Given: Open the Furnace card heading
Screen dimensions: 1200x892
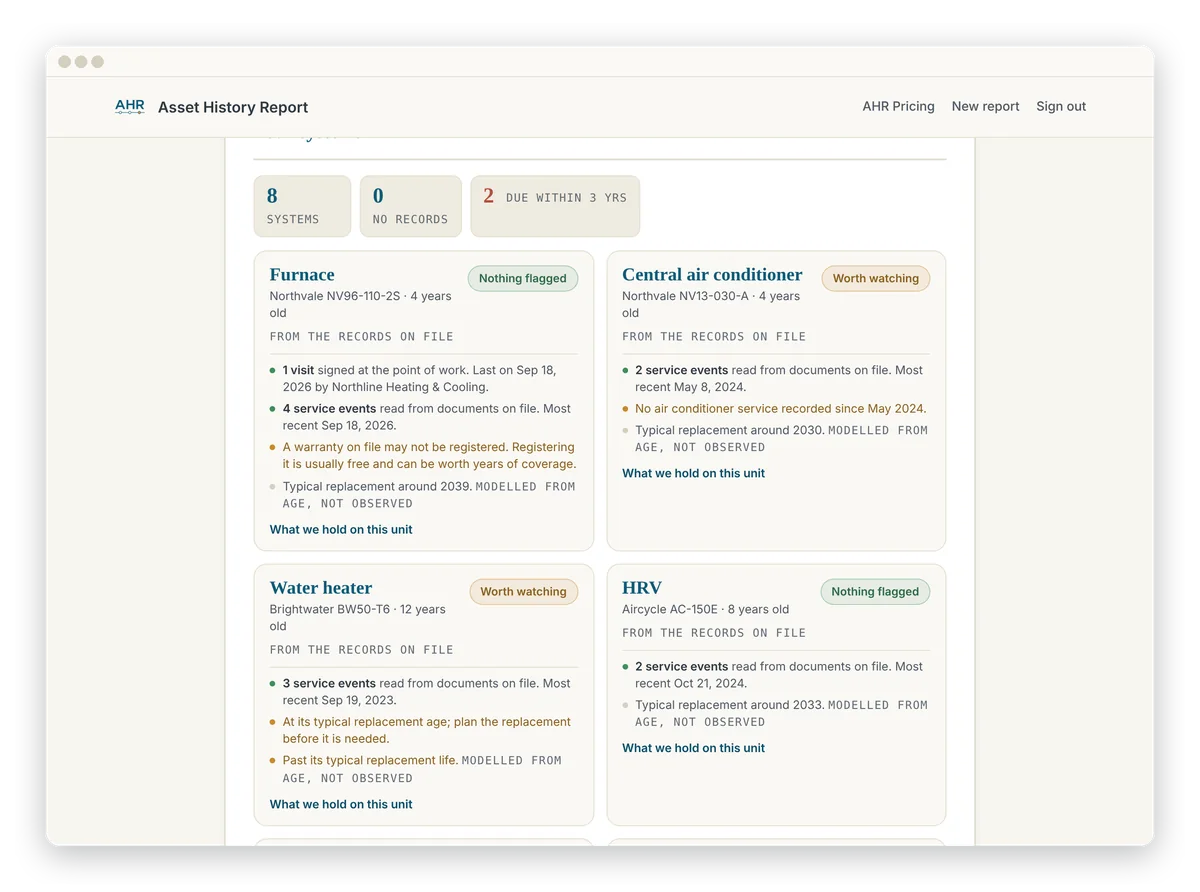Looking at the screenshot, I should click(x=302, y=274).
